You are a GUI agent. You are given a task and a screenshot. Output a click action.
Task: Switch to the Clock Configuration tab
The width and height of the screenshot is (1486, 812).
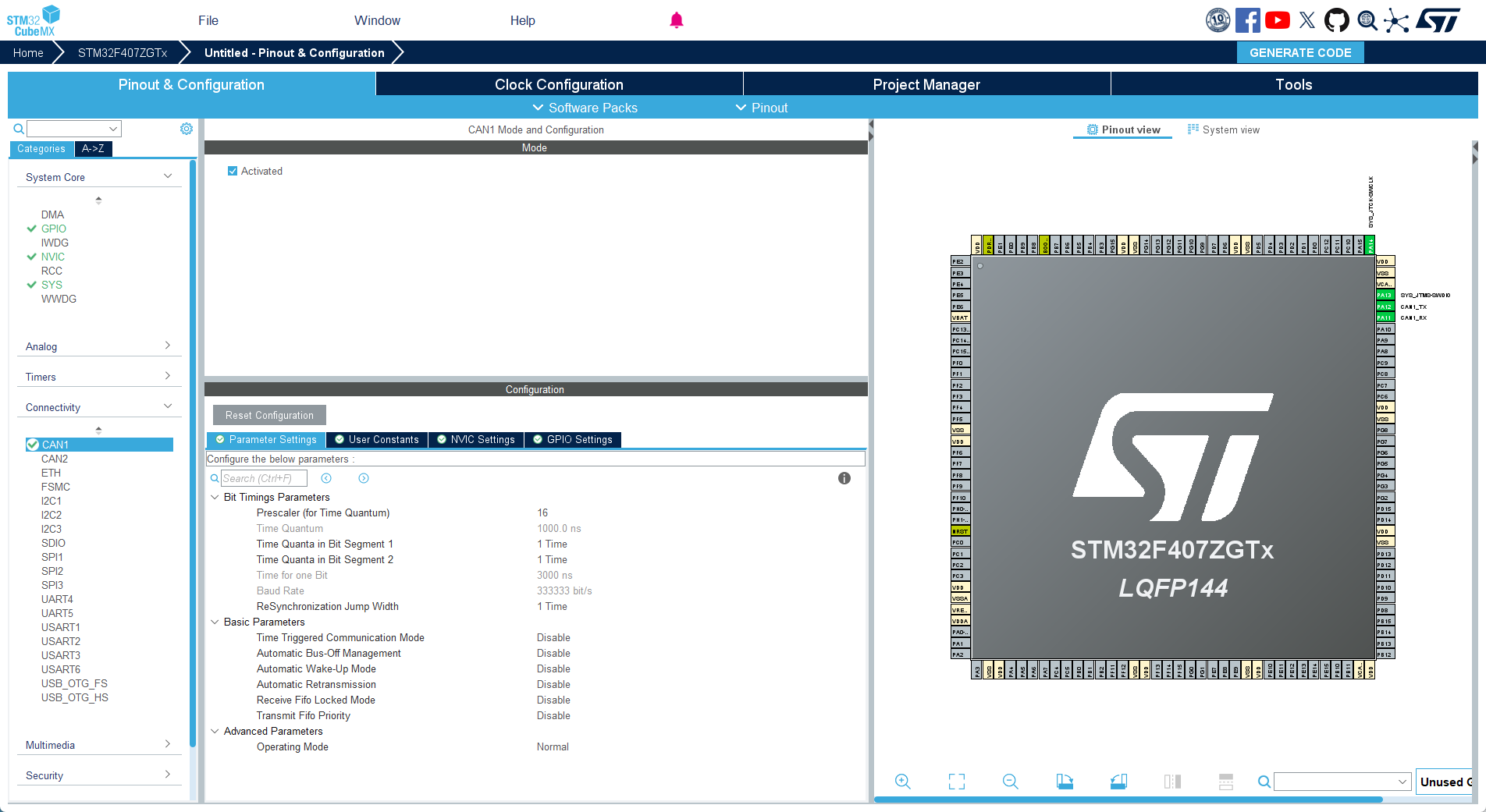pyautogui.click(x=559, y=84)
